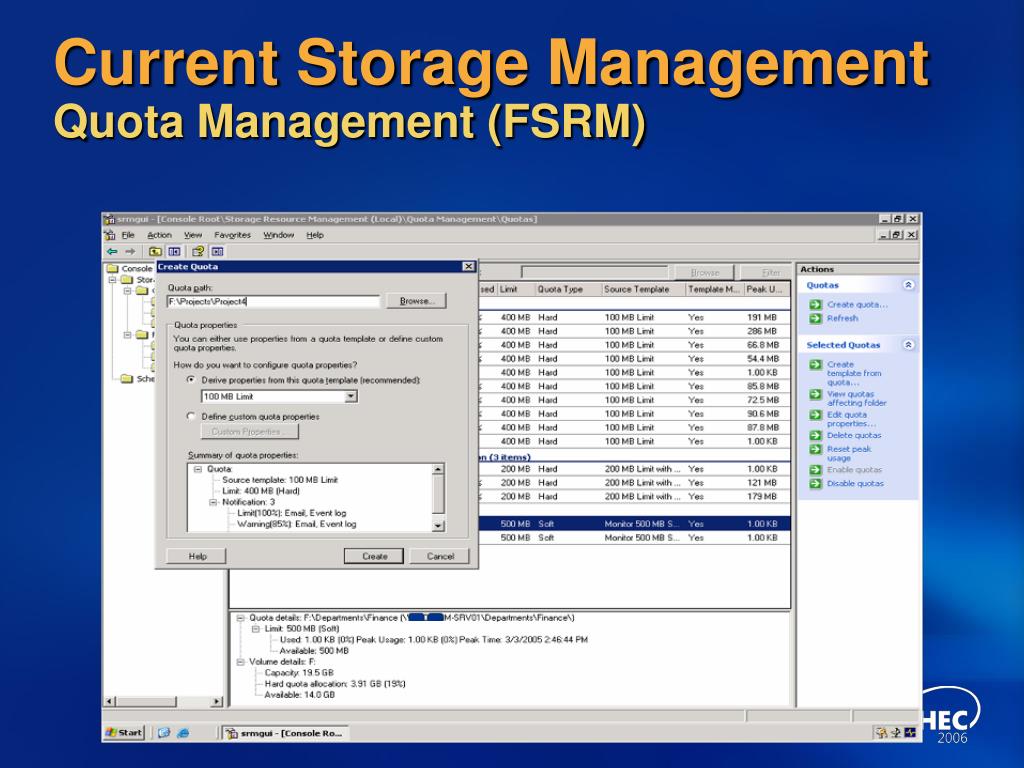Toggle the Show/Hide Action Pane toolbar icon
Viewport: 1024px width, 768px height.
point(217,251)
